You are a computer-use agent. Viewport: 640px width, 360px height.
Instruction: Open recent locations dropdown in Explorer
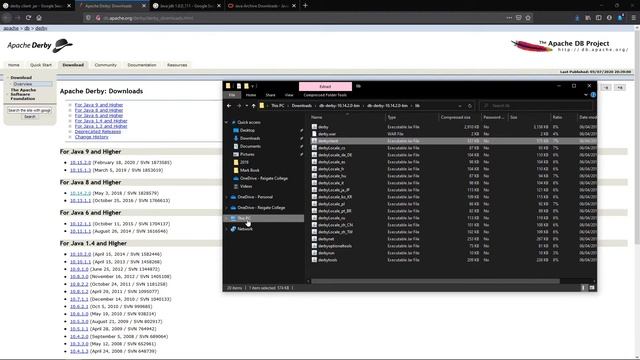click(246, 106)
